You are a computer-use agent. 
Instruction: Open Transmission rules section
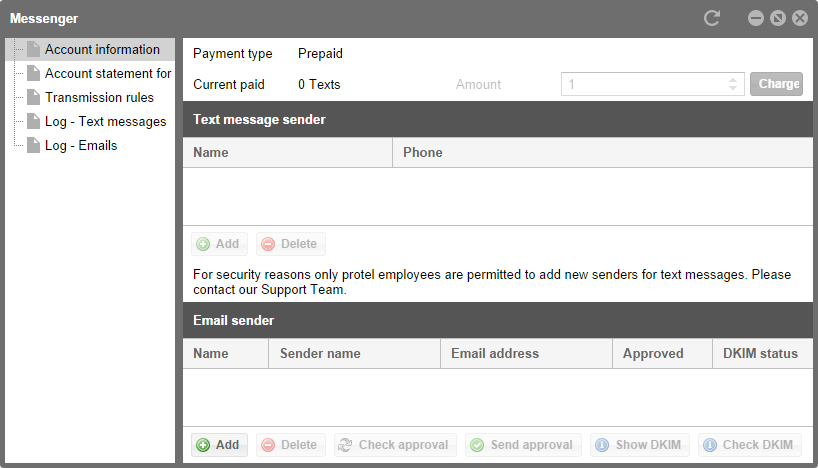click(x=99, y=98)
